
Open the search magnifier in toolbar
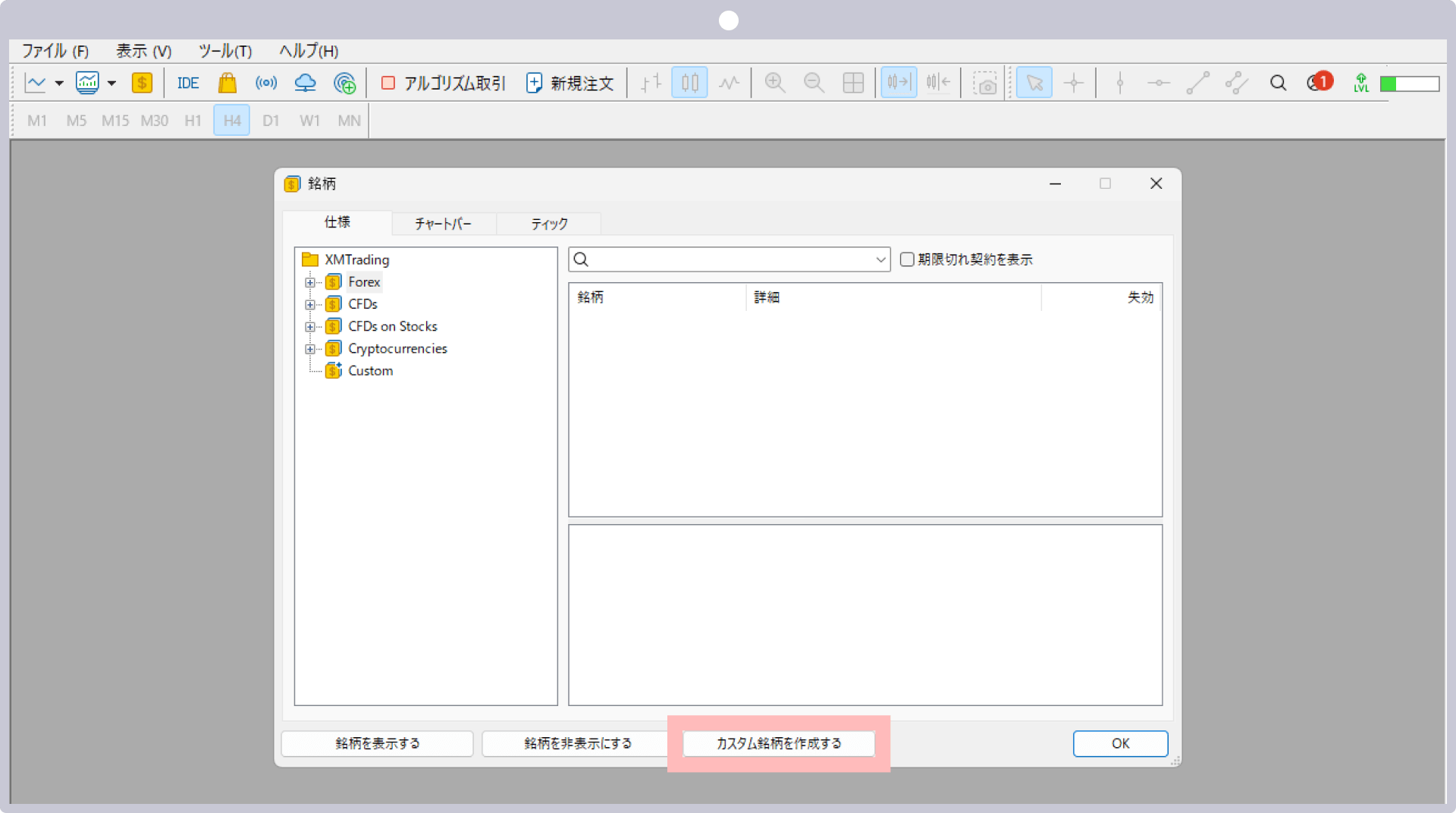click(1278, 83)
